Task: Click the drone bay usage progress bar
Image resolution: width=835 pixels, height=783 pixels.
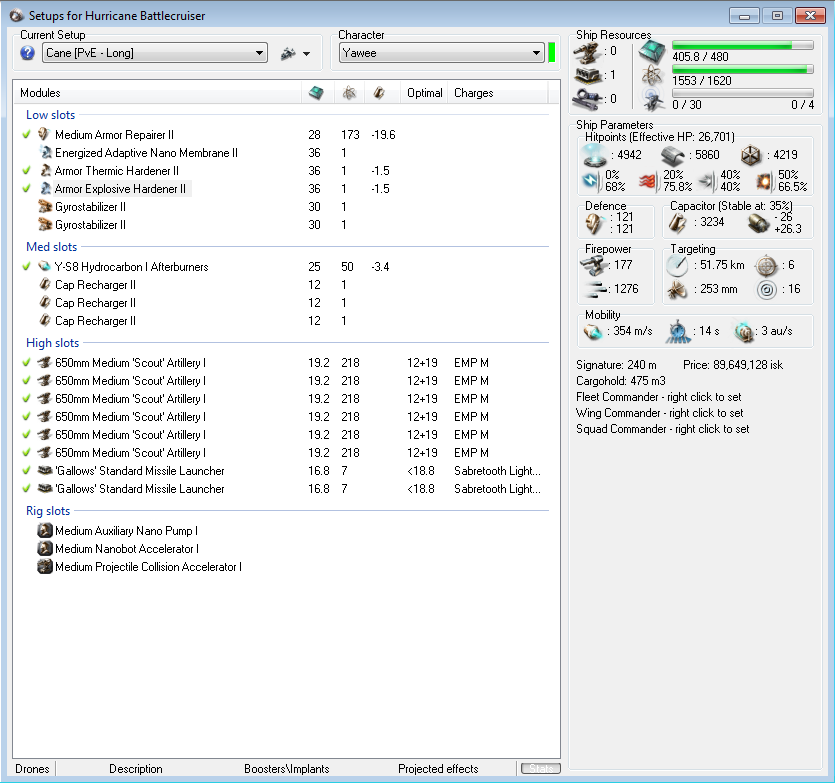Action: tap(742, 93)
